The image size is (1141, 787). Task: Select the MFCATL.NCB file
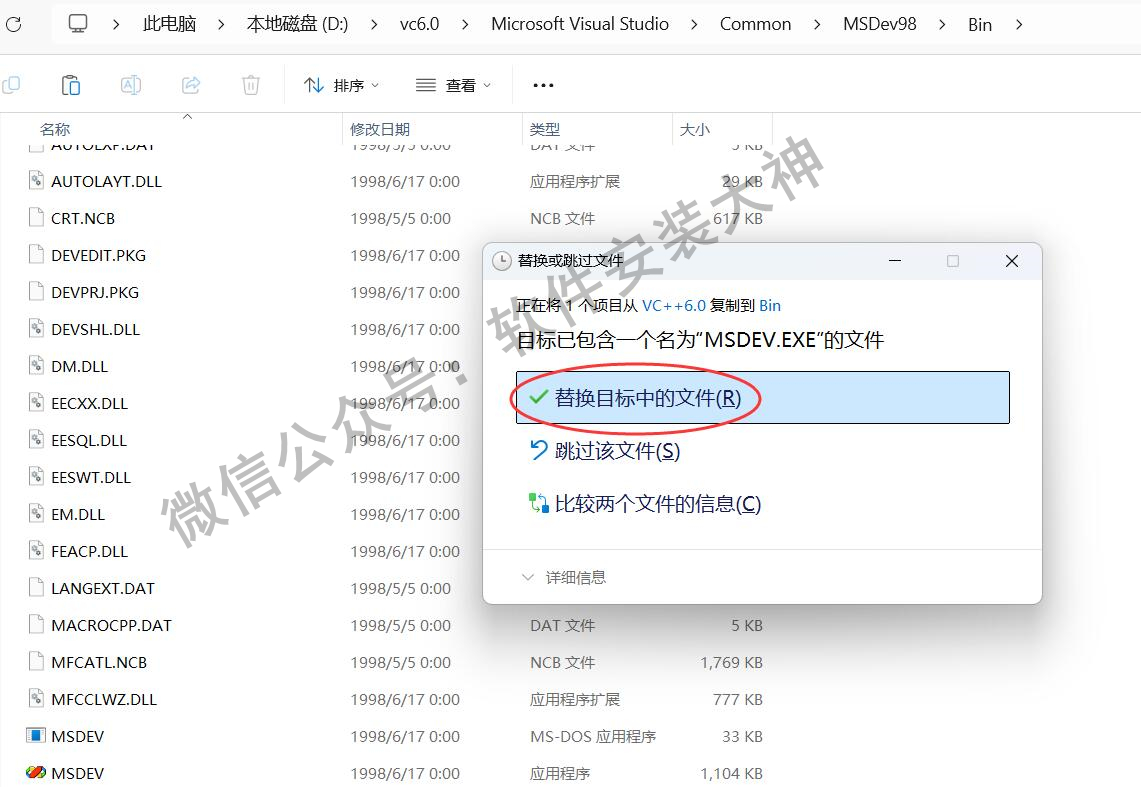(x=99, y=663)
